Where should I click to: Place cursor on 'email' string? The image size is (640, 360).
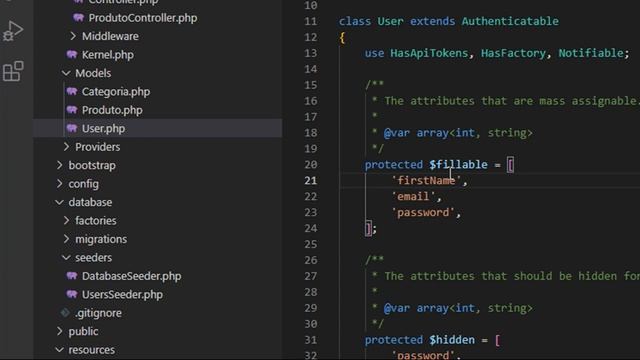tap(413, 196)
